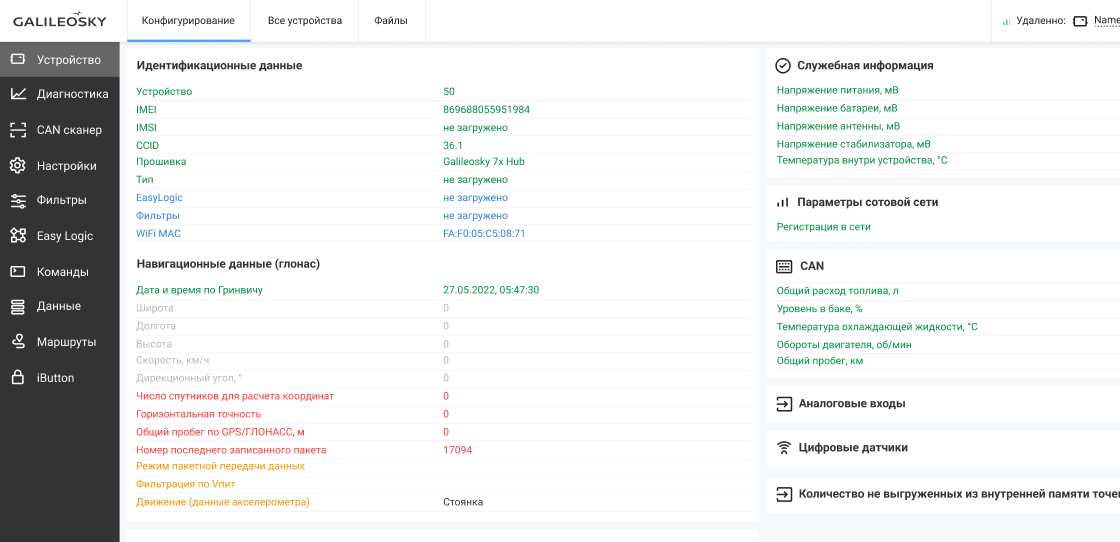Open Настройки gear icon
This screenshot has width=1120, height=542.
[18, 166]
